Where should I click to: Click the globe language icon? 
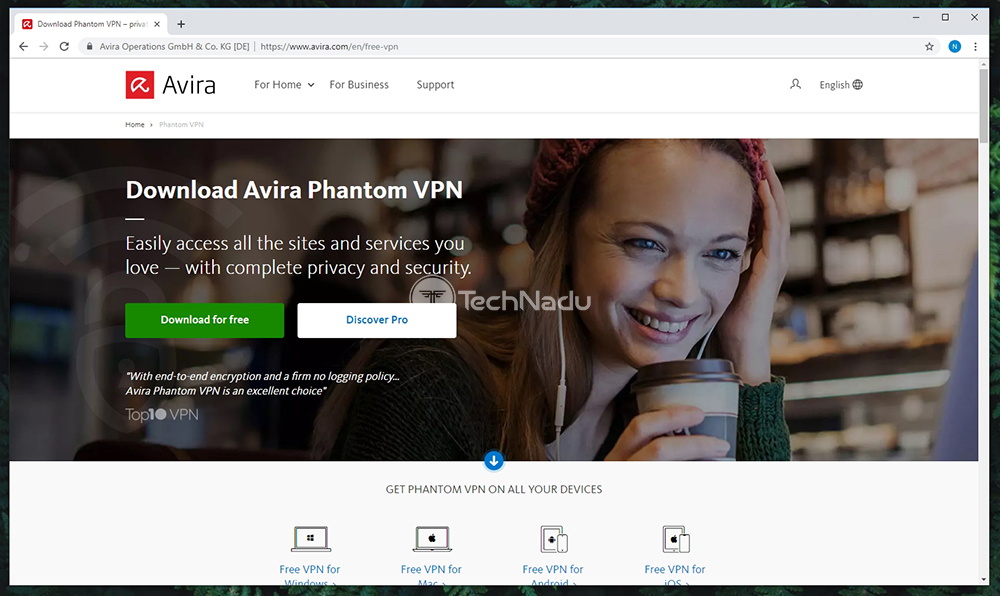(858, 85)
